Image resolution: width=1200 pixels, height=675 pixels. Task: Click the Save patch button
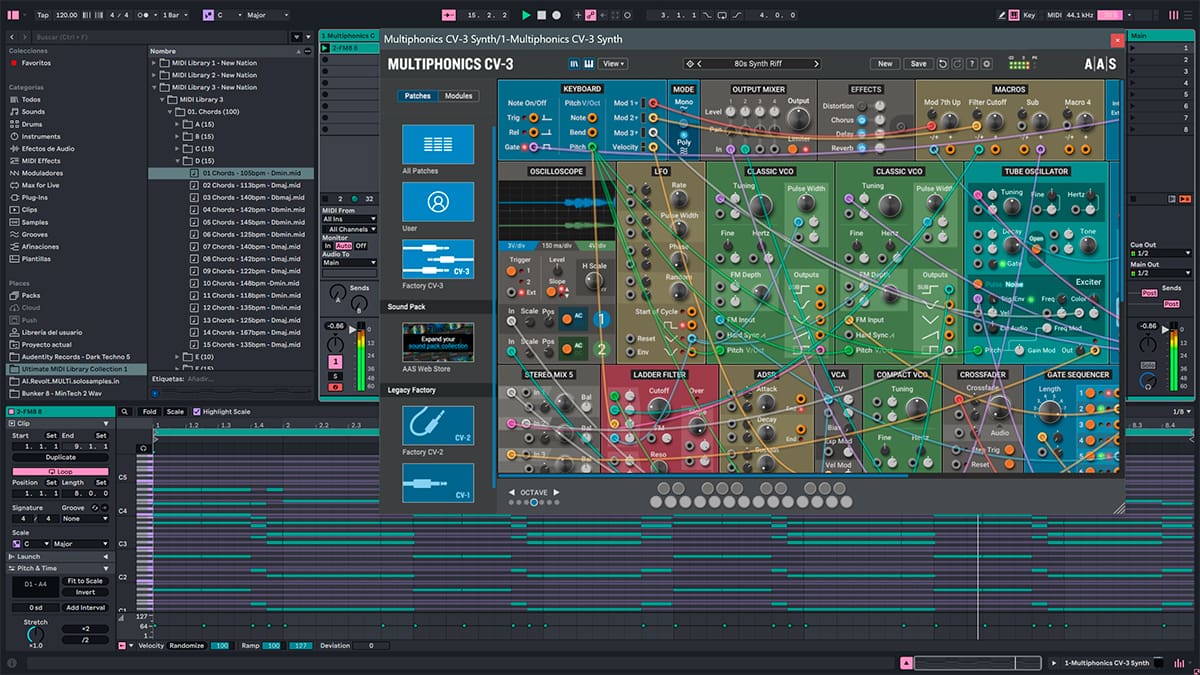tap(918, 63)
